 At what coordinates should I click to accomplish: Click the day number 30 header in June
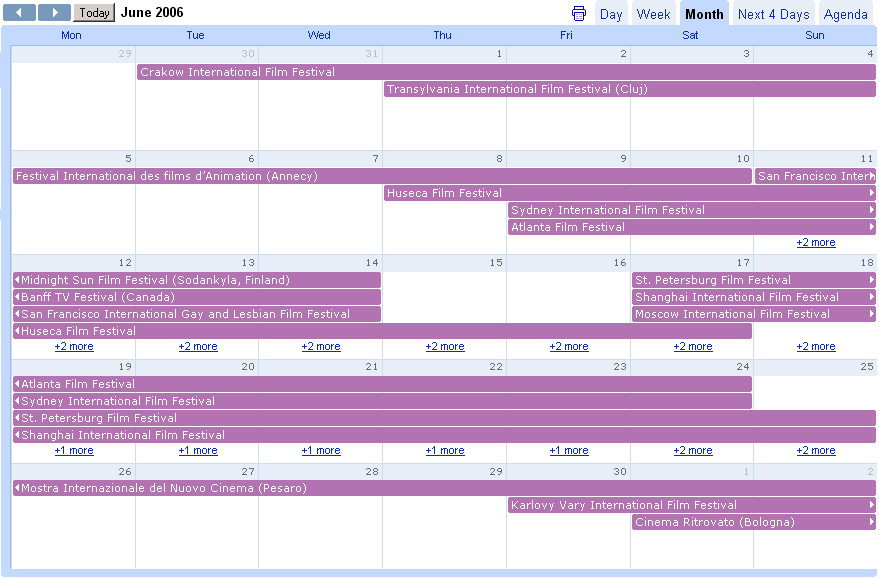[x=619, y=471]
